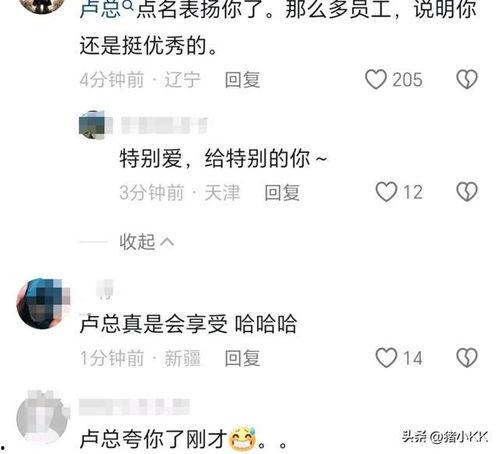Tap the chevron arrow next to 收起
The width and height of the screenshot is (499, 454).
pyautogui.click(x=167, y=241)
